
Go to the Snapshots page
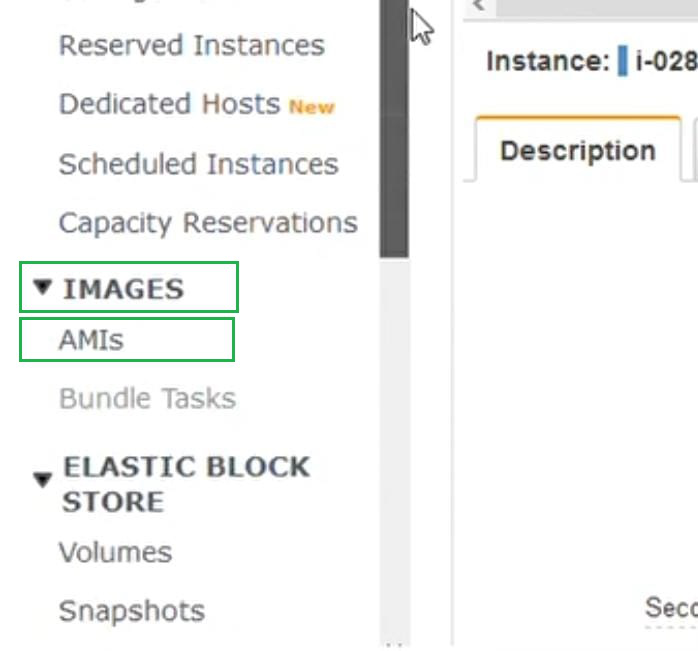(131, 611)
